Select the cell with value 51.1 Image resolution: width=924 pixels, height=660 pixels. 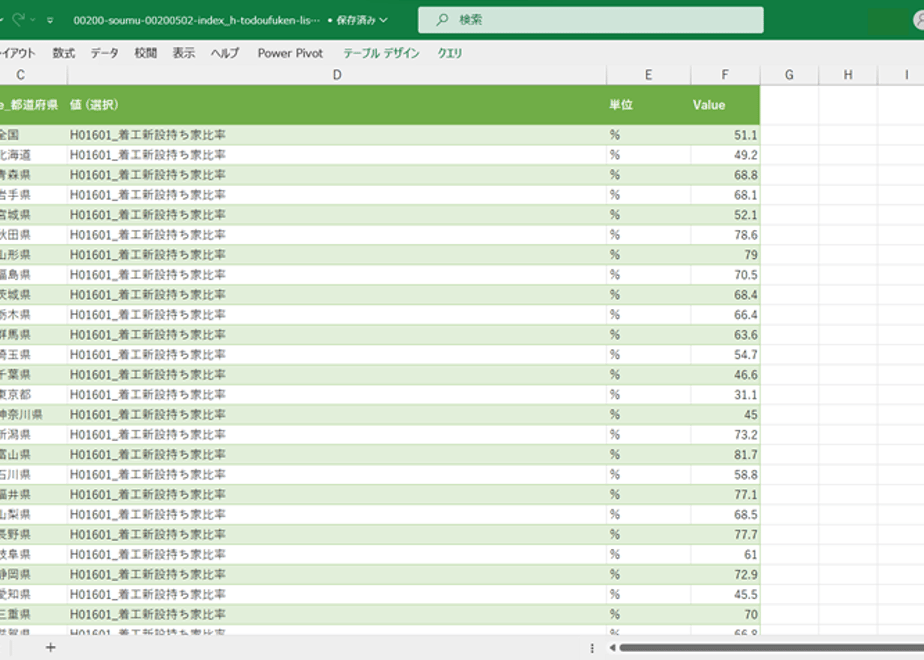725,135
